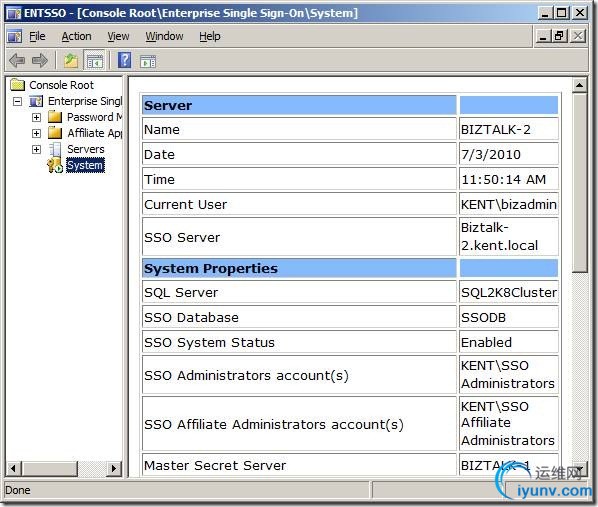
Task: Click the Done status bar text
Action: tap(18, 490)
